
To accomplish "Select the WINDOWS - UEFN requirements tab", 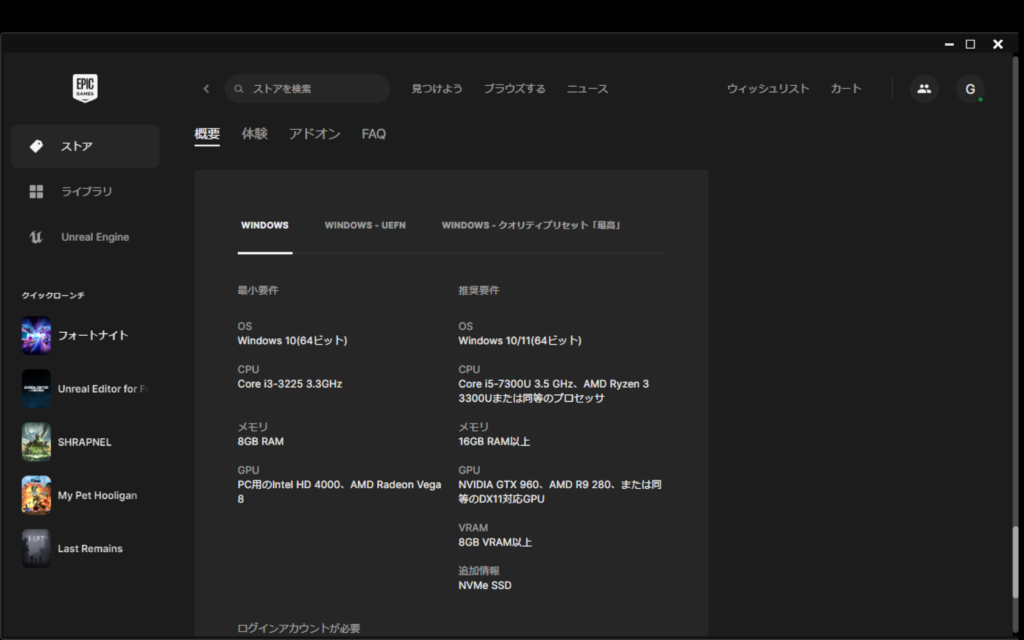I will pos(365,225).
